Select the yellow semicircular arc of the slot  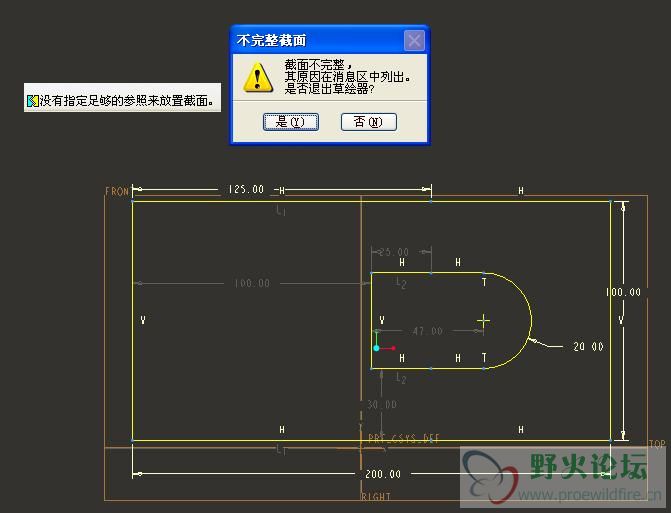531,320
